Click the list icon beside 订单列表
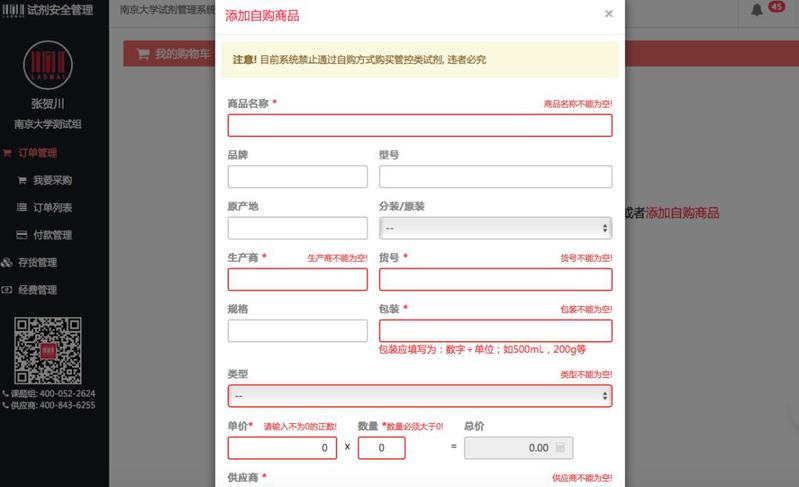Screen dimensions: 799x487 click(22, 208)
